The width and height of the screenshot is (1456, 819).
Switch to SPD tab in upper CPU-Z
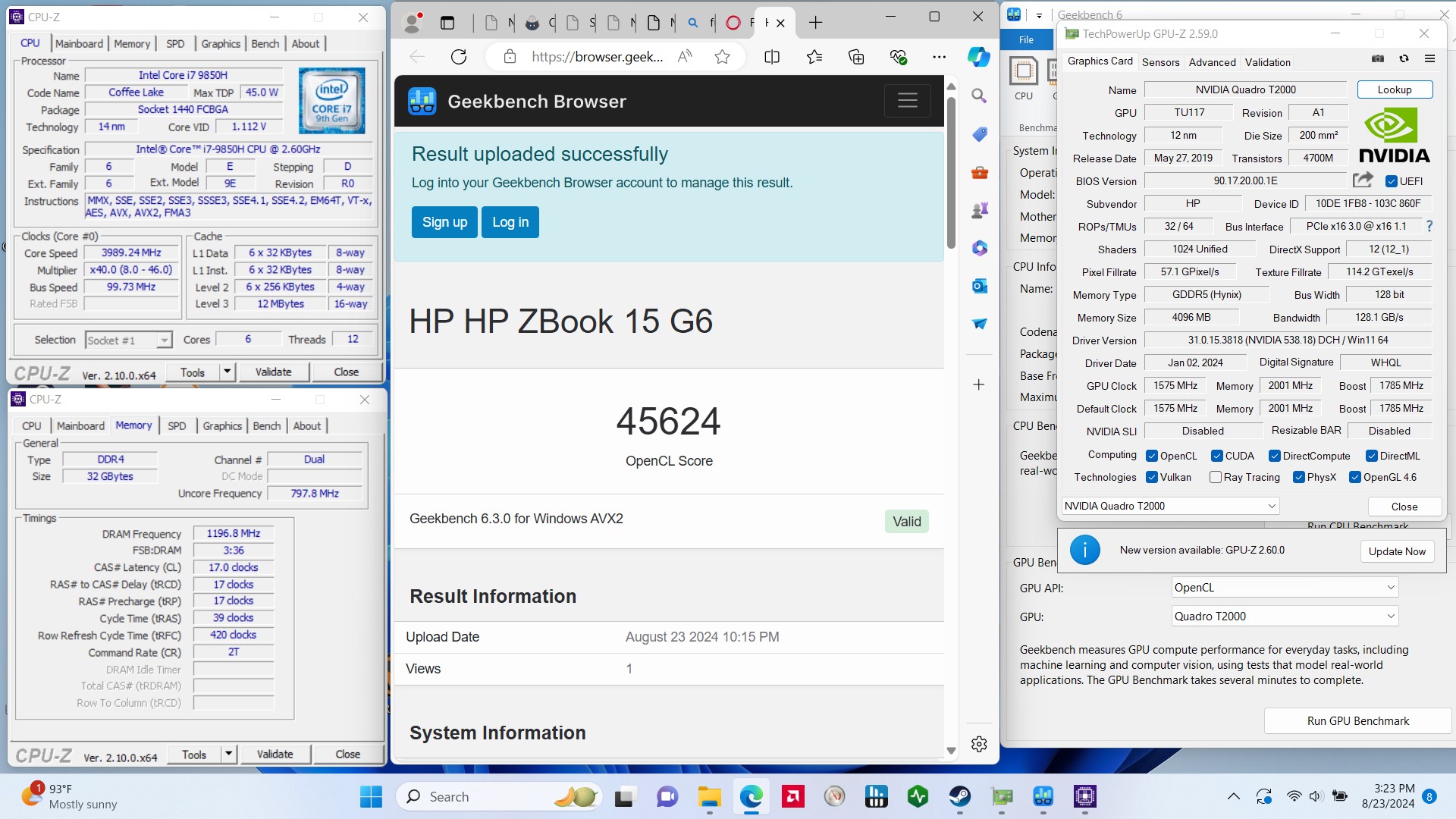[x=175, y=44]
